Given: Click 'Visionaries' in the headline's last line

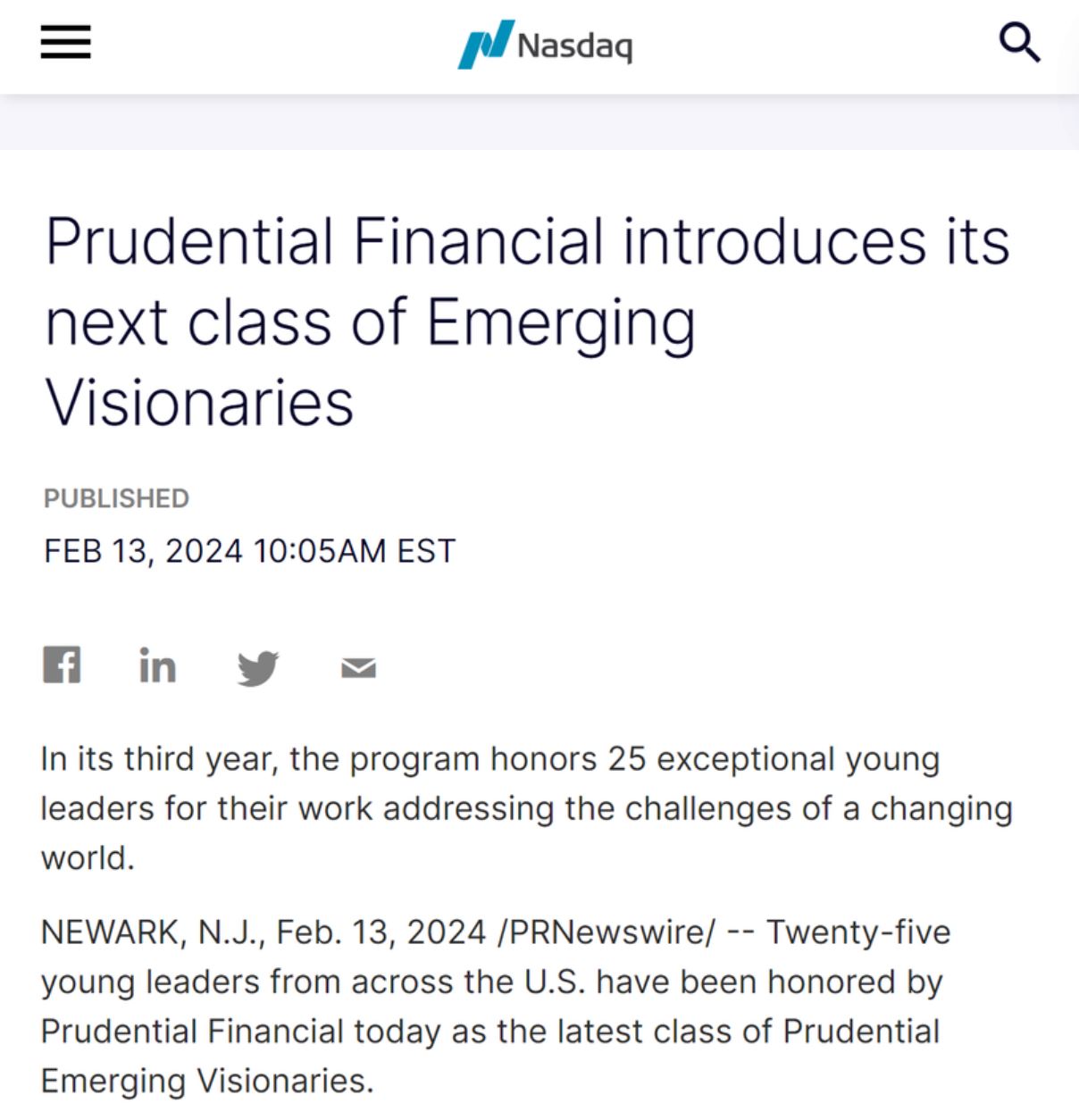Looking at the screenshot, I should (x=199, y=402).
